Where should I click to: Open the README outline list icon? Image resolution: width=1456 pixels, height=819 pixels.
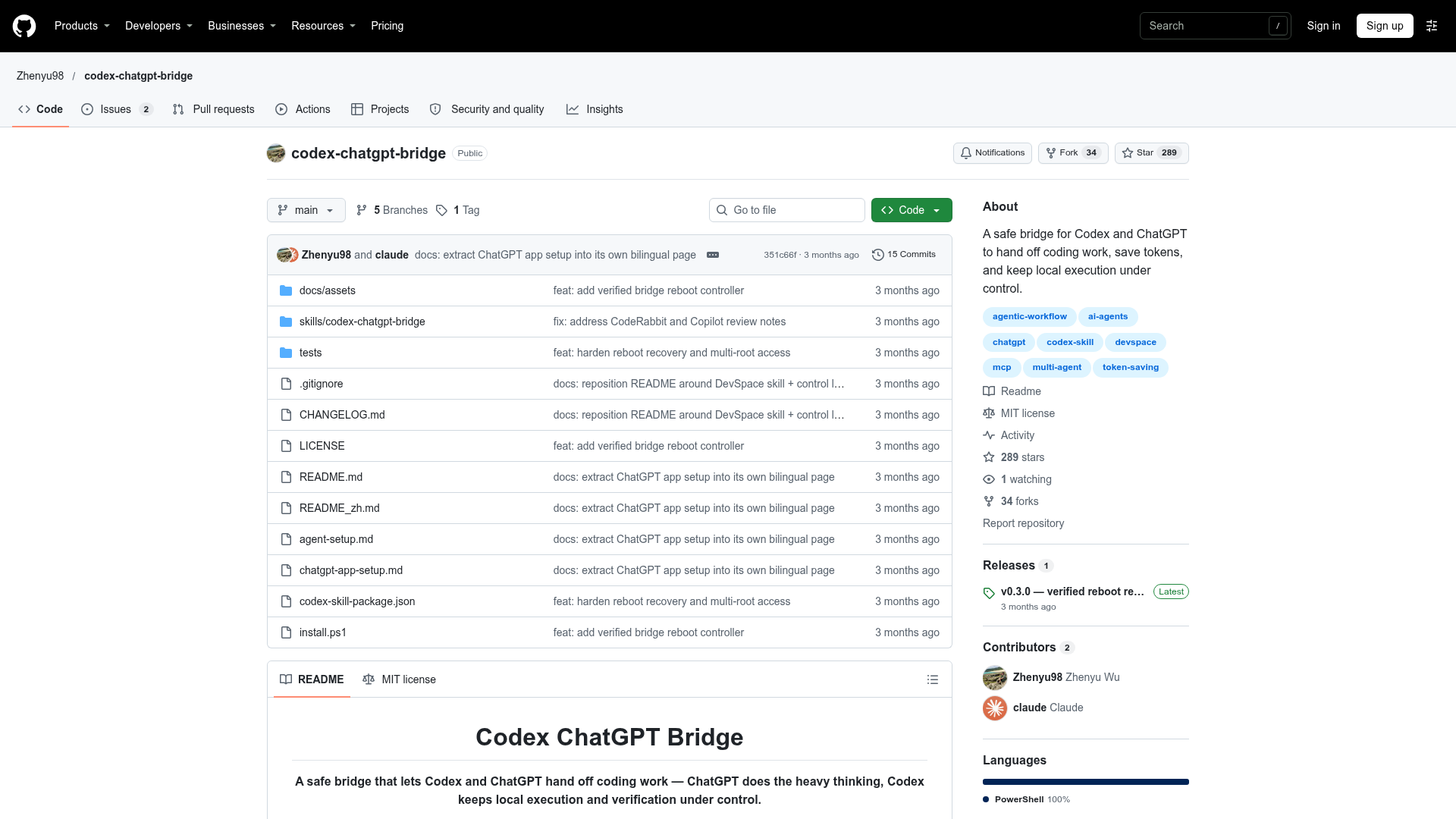coord(933,679)
